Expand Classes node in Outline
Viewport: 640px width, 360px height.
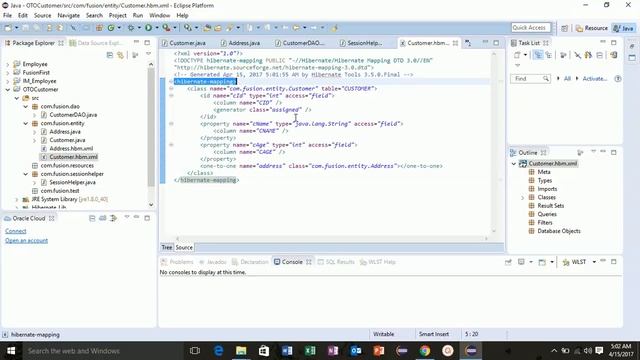(x=522, y=198)
